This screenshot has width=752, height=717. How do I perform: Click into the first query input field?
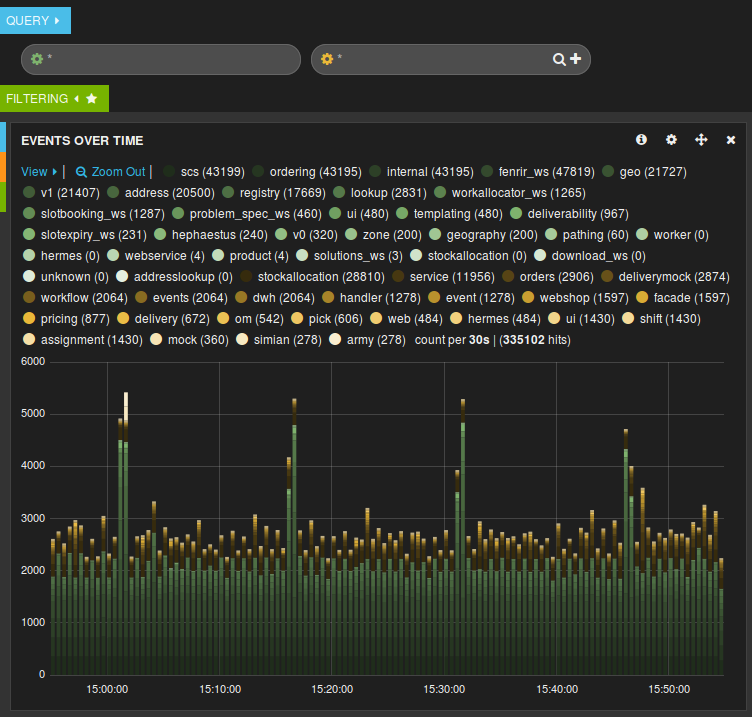pos(161,59)
